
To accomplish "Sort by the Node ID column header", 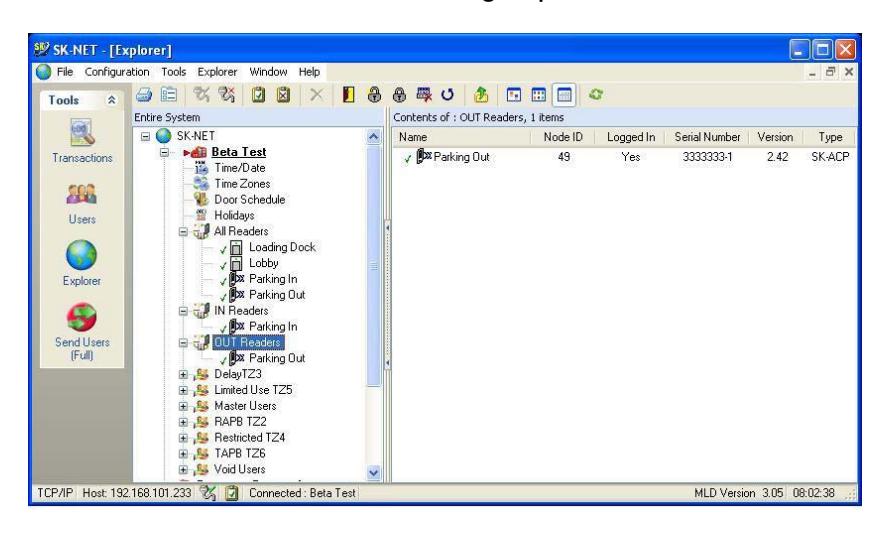I will (x=563, y=137).
